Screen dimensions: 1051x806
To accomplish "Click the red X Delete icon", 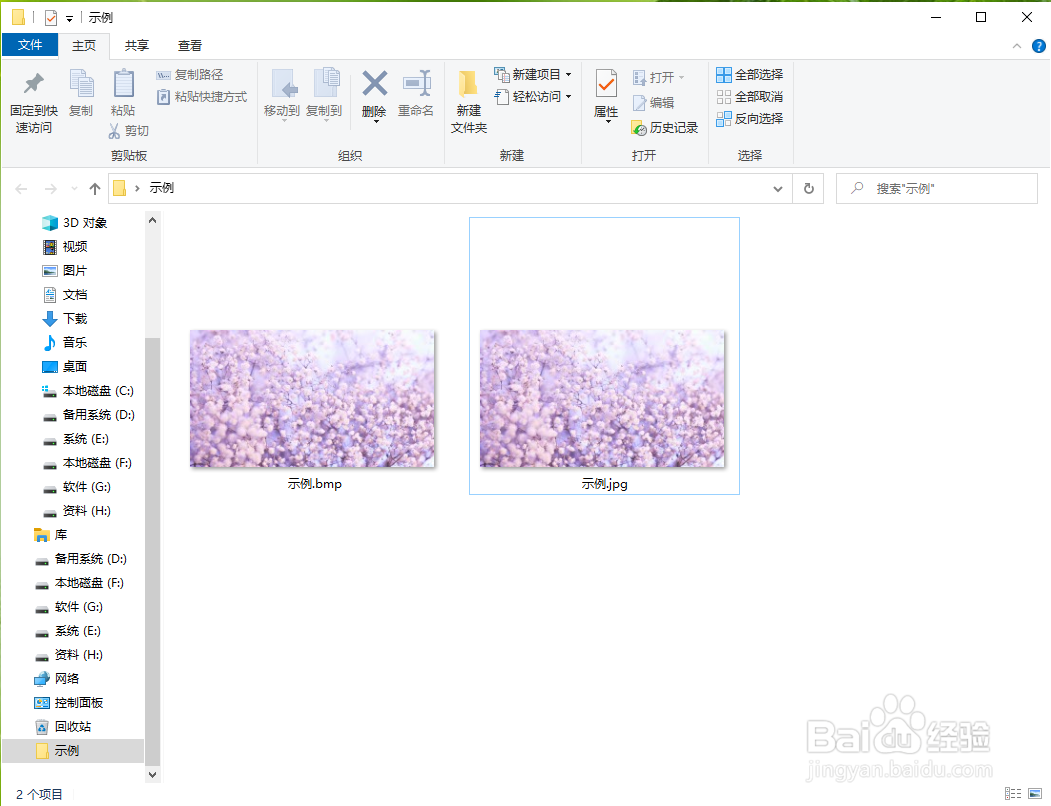I will pyautogui.click(x=375, y=84).
